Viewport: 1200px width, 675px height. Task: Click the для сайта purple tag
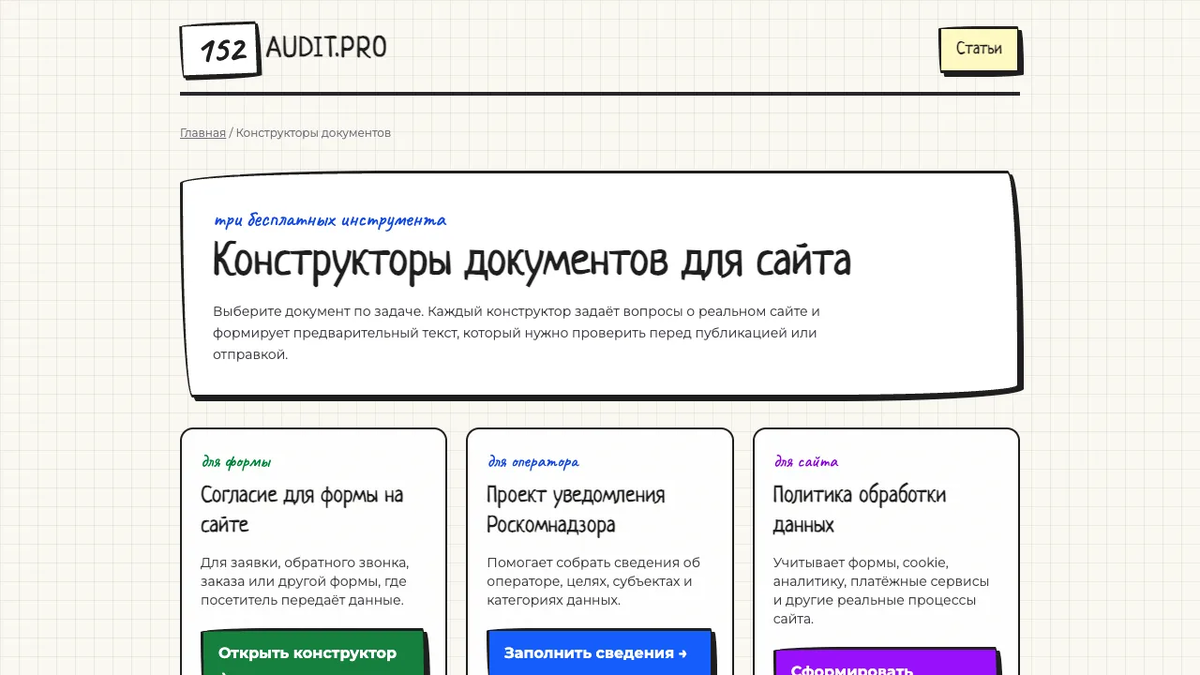[x=806, y=462]
